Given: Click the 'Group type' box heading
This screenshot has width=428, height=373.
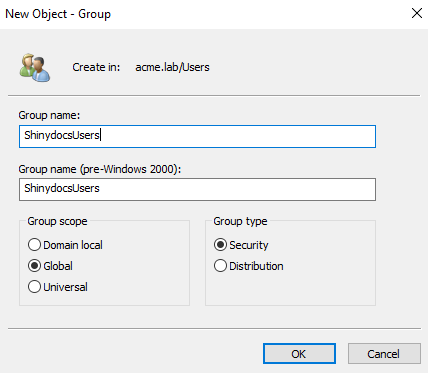Looking at the screenshot, I should pos(240,221).
